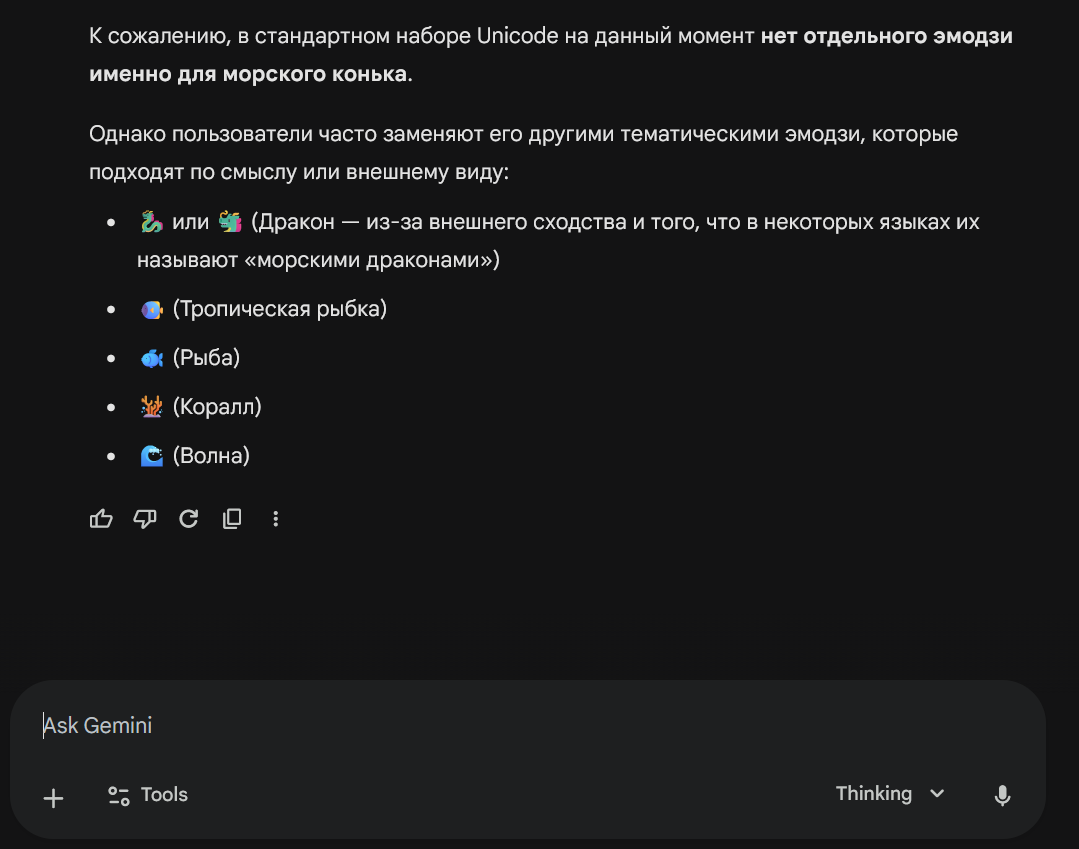
Task: Activate the microphone voice input
Action: [1002, 795]
